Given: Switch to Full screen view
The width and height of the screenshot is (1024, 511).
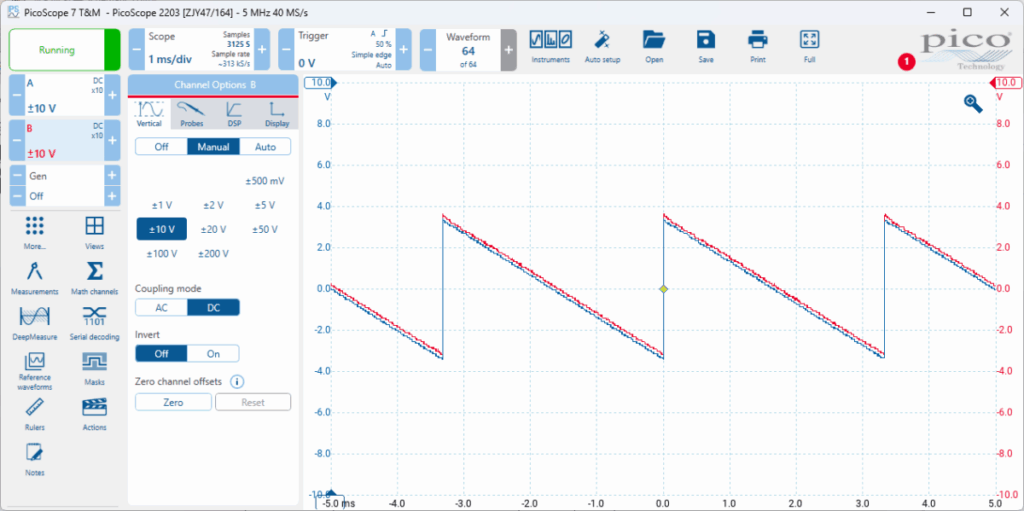Looking at the screenshot, I should click(810, 47).
